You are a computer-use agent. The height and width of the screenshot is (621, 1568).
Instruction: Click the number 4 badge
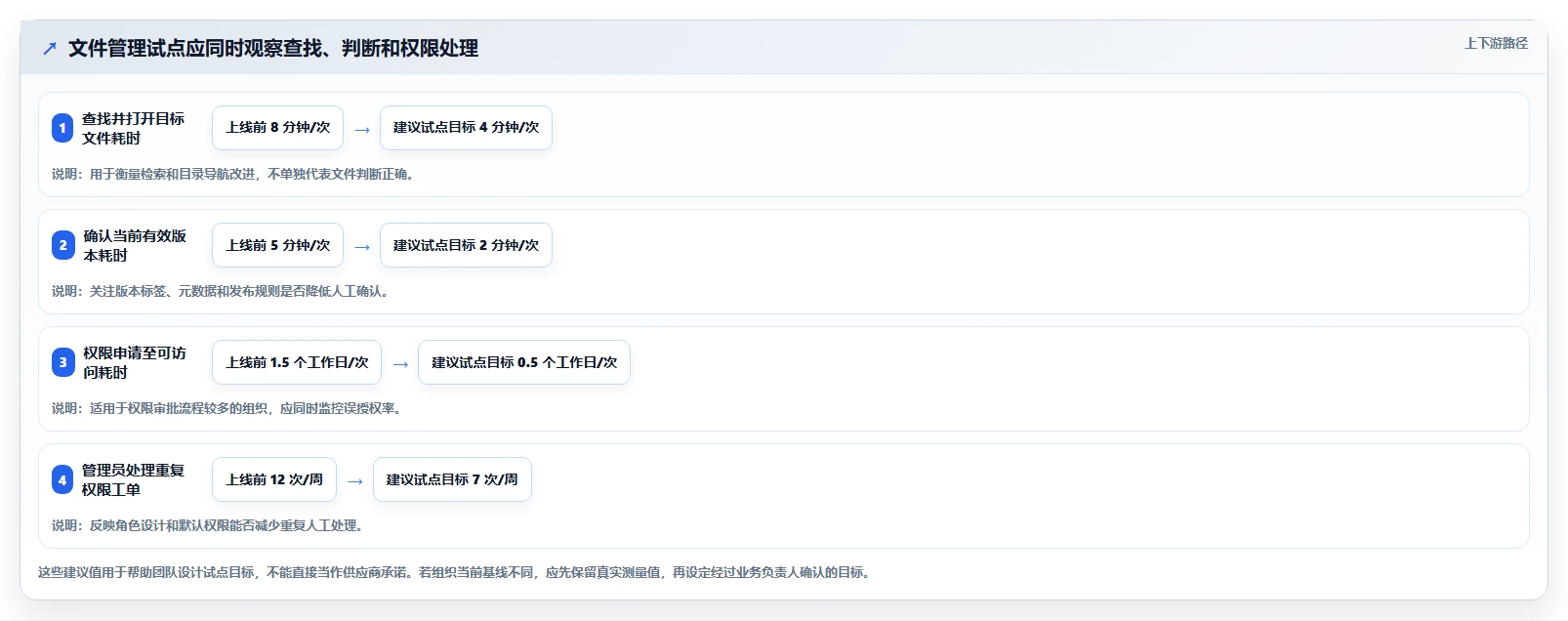pyautogui.click(x=62, y=479)
